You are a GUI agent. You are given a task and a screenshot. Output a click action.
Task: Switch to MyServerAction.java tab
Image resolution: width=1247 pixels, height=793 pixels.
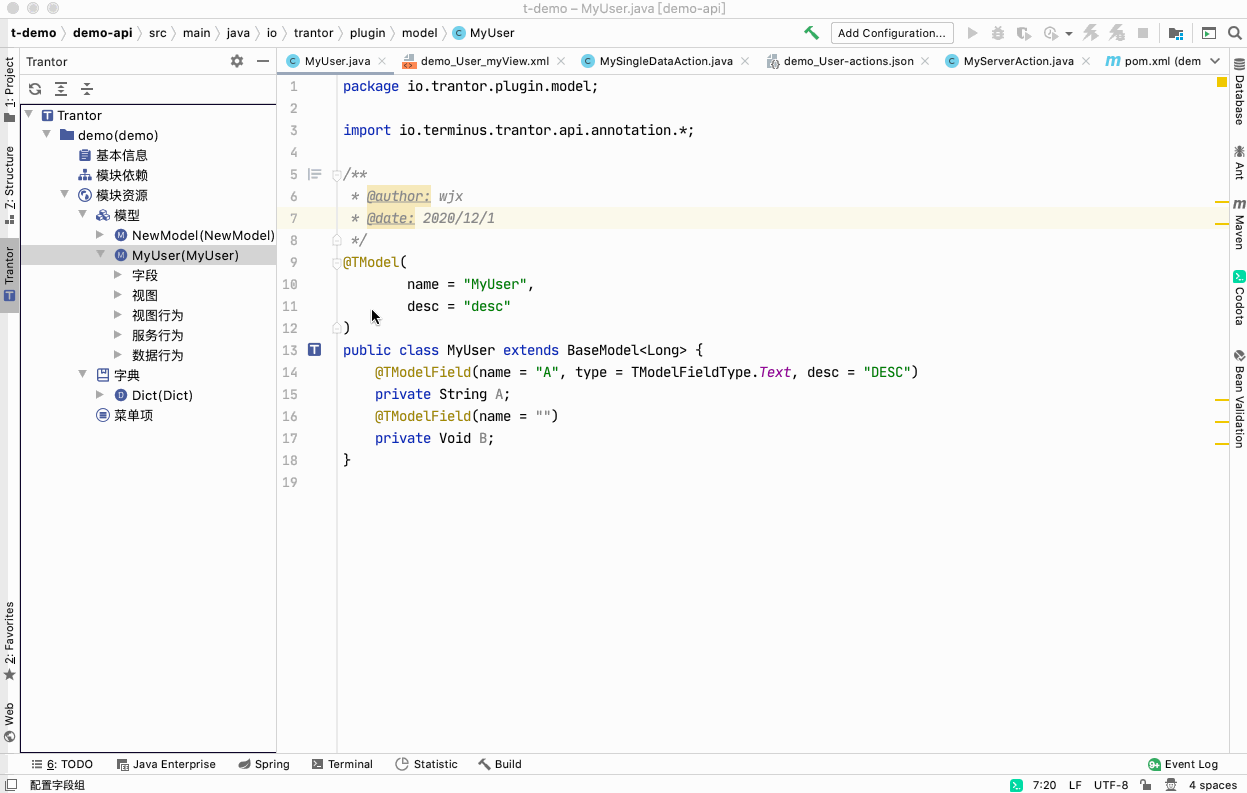click(x=1018, y=61)
